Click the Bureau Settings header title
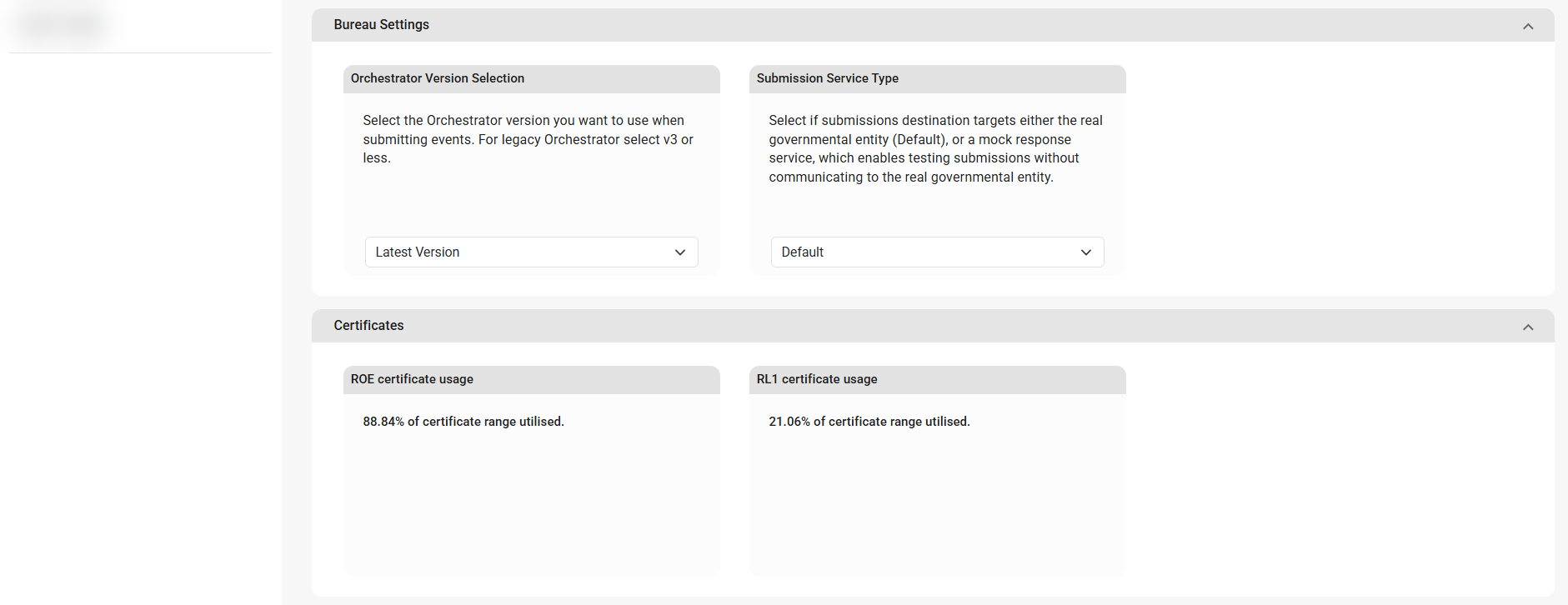Image resolution: width=1568 pixels, height=605 pixels. [x=381, y=25]
